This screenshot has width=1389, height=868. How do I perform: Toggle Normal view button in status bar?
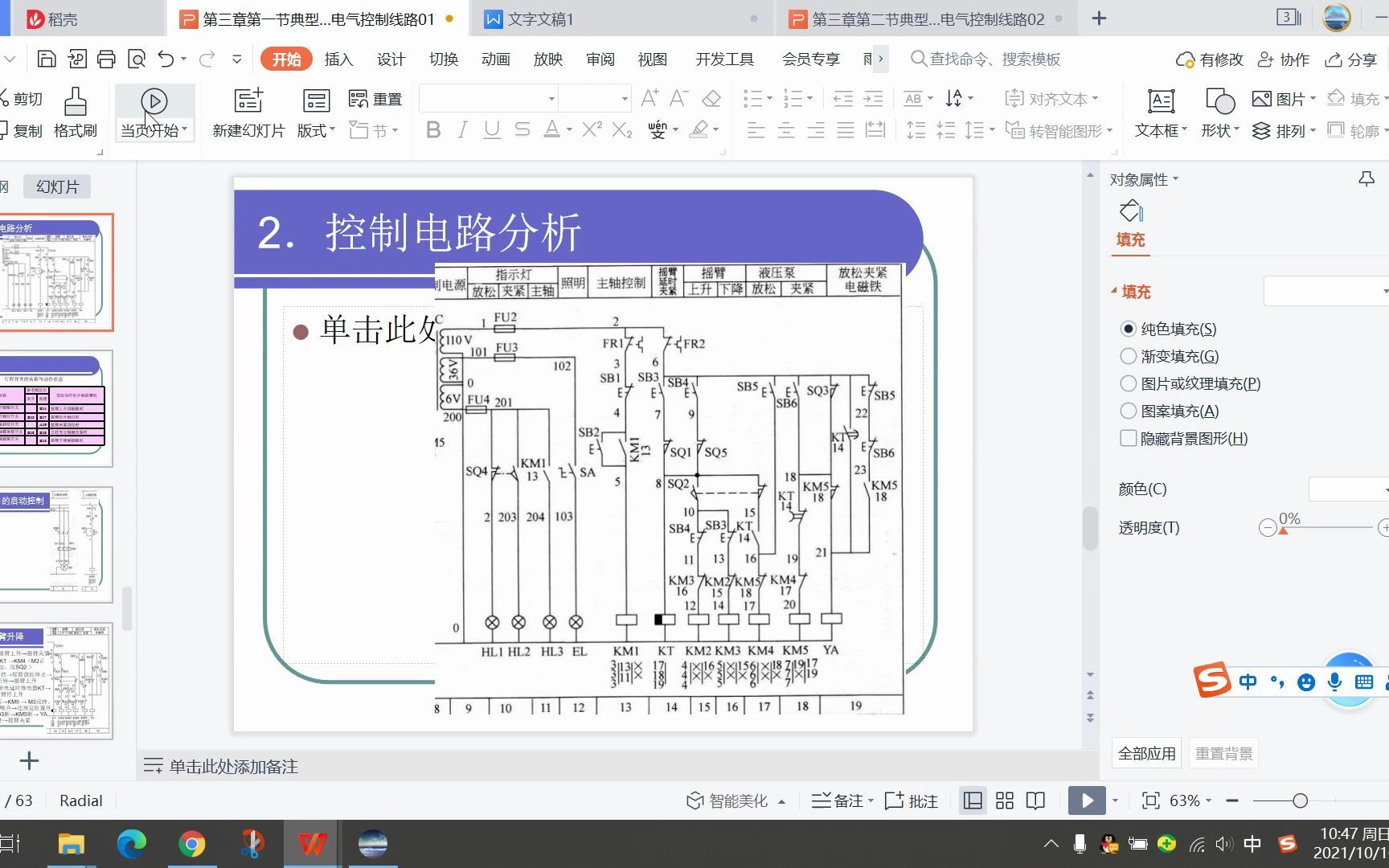coord(973,800)
